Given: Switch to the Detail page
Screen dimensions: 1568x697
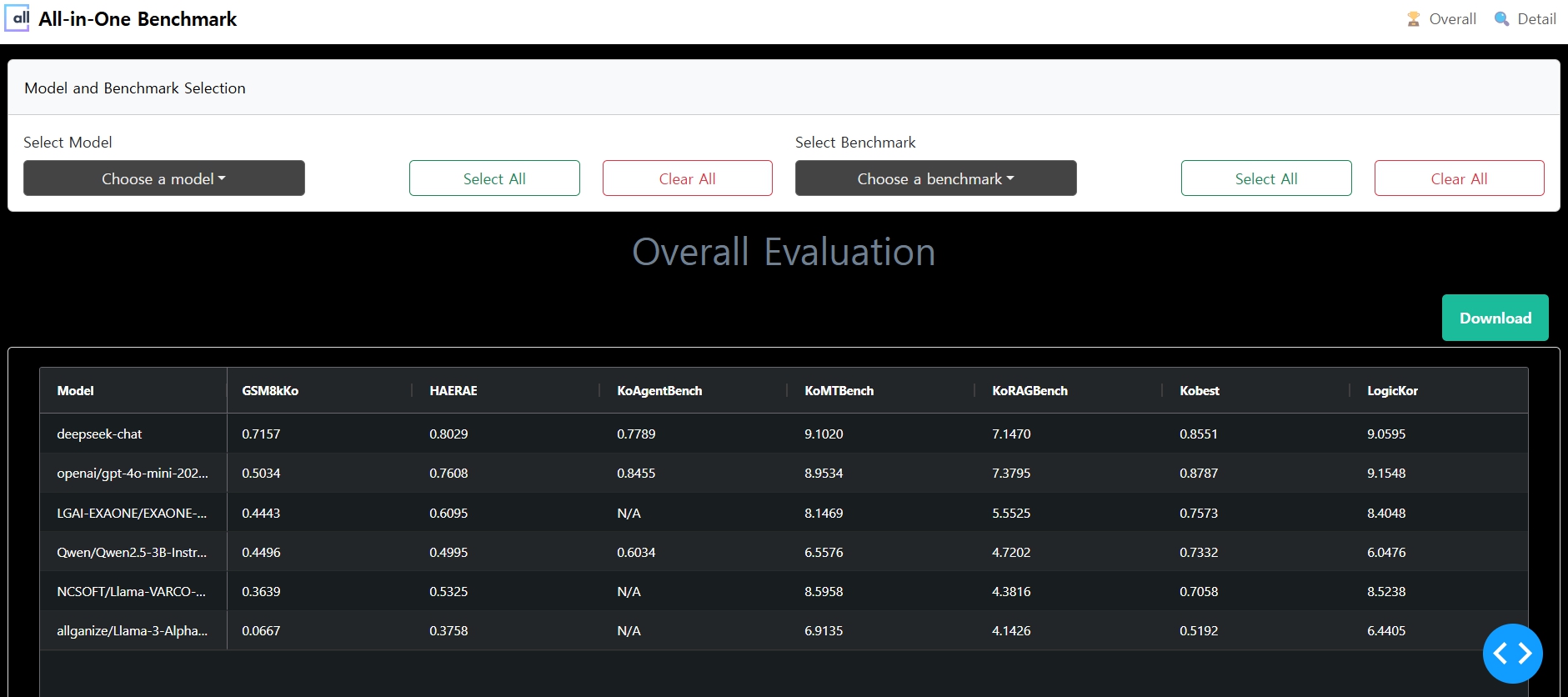Looking at the screenshot, I should [1535, 19].
